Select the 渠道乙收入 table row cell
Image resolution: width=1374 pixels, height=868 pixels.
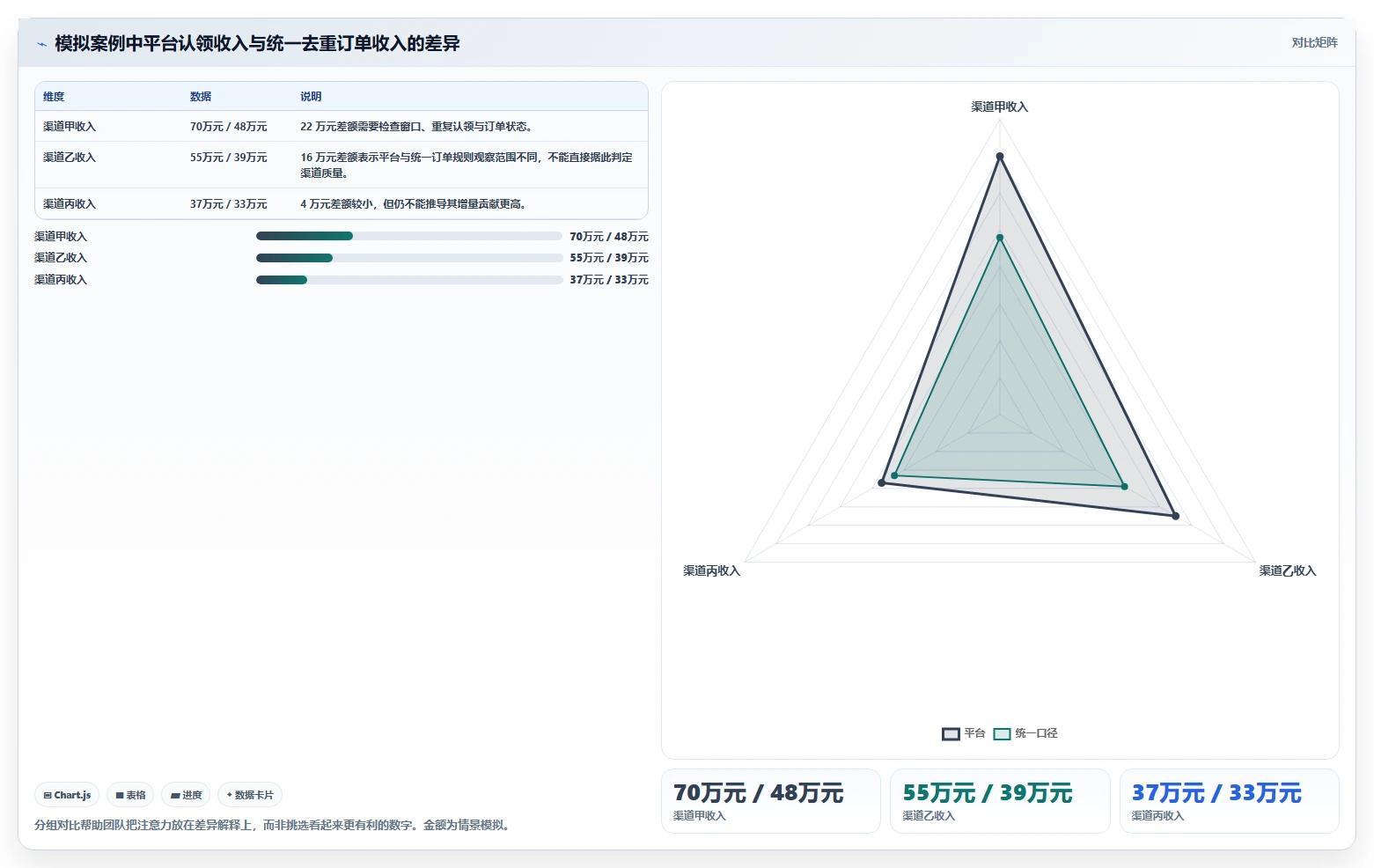point(70,158)
